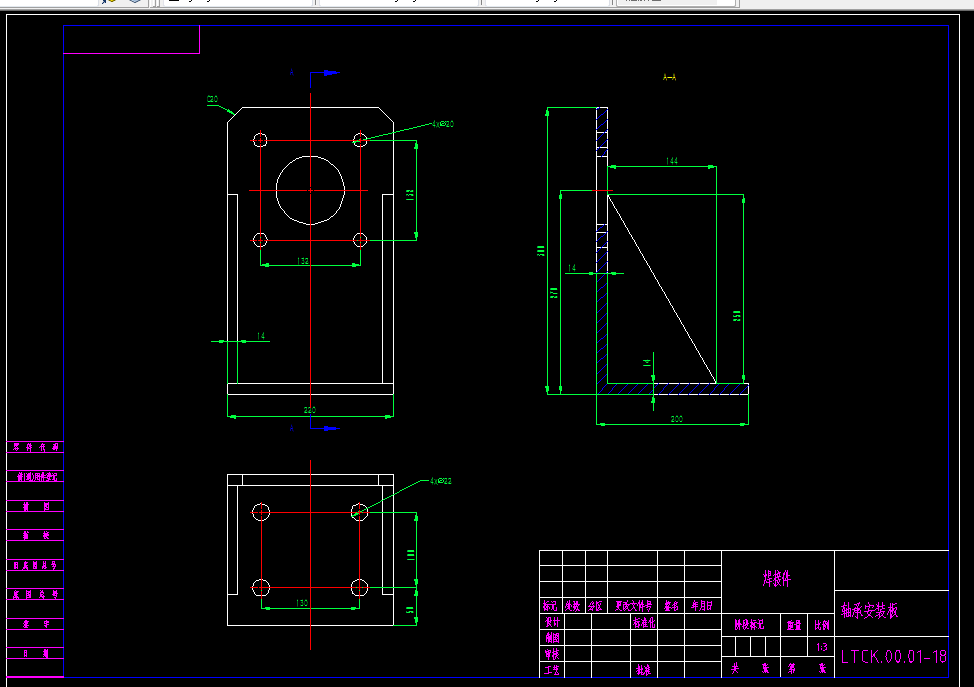Select the 200 dimension under section view
The height and width of the screenshot is (687, 974).
coord(677,419)
